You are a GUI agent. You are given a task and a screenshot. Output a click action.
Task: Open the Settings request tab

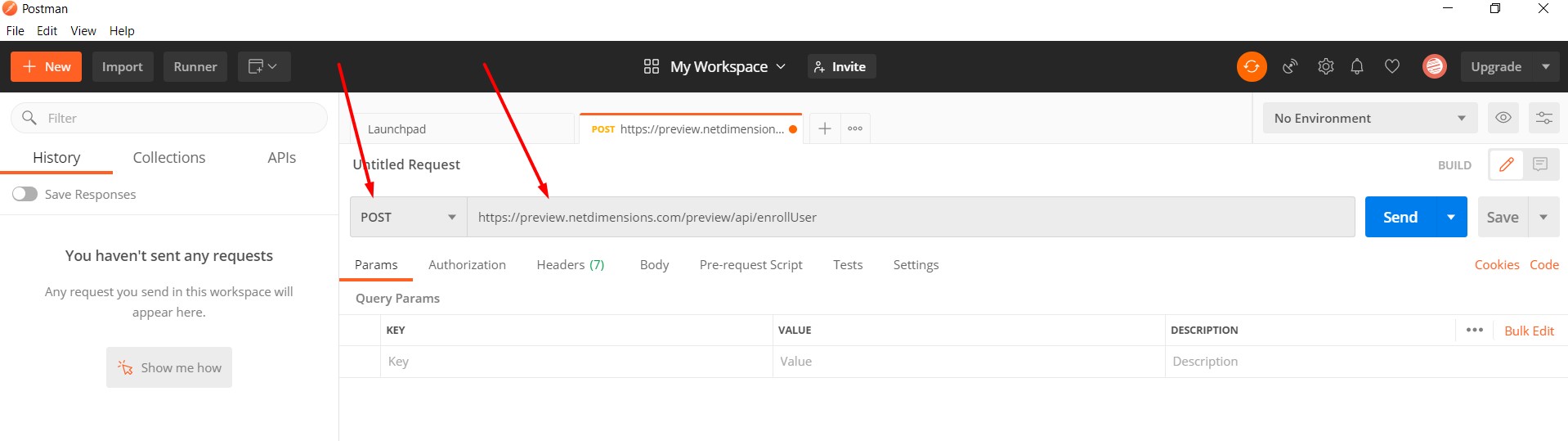click(916, 264)
